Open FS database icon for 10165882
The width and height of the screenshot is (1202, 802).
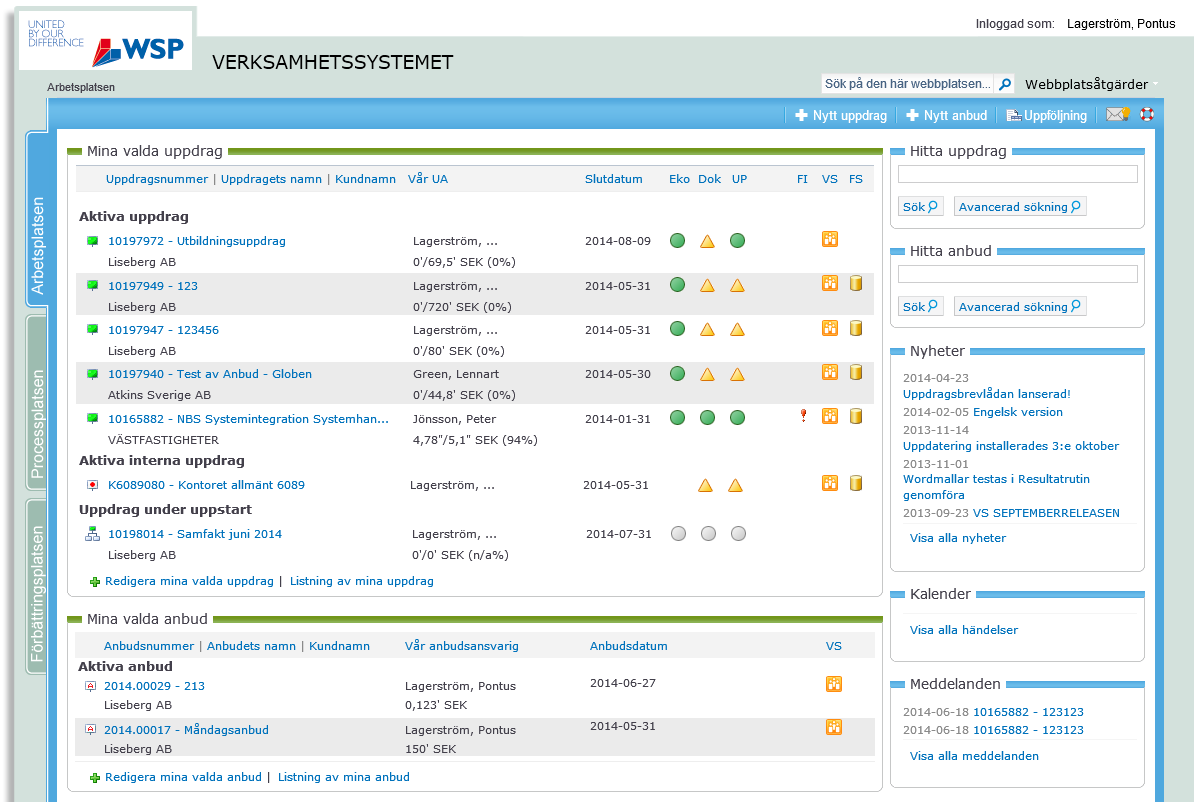click(x=856, y=416)
